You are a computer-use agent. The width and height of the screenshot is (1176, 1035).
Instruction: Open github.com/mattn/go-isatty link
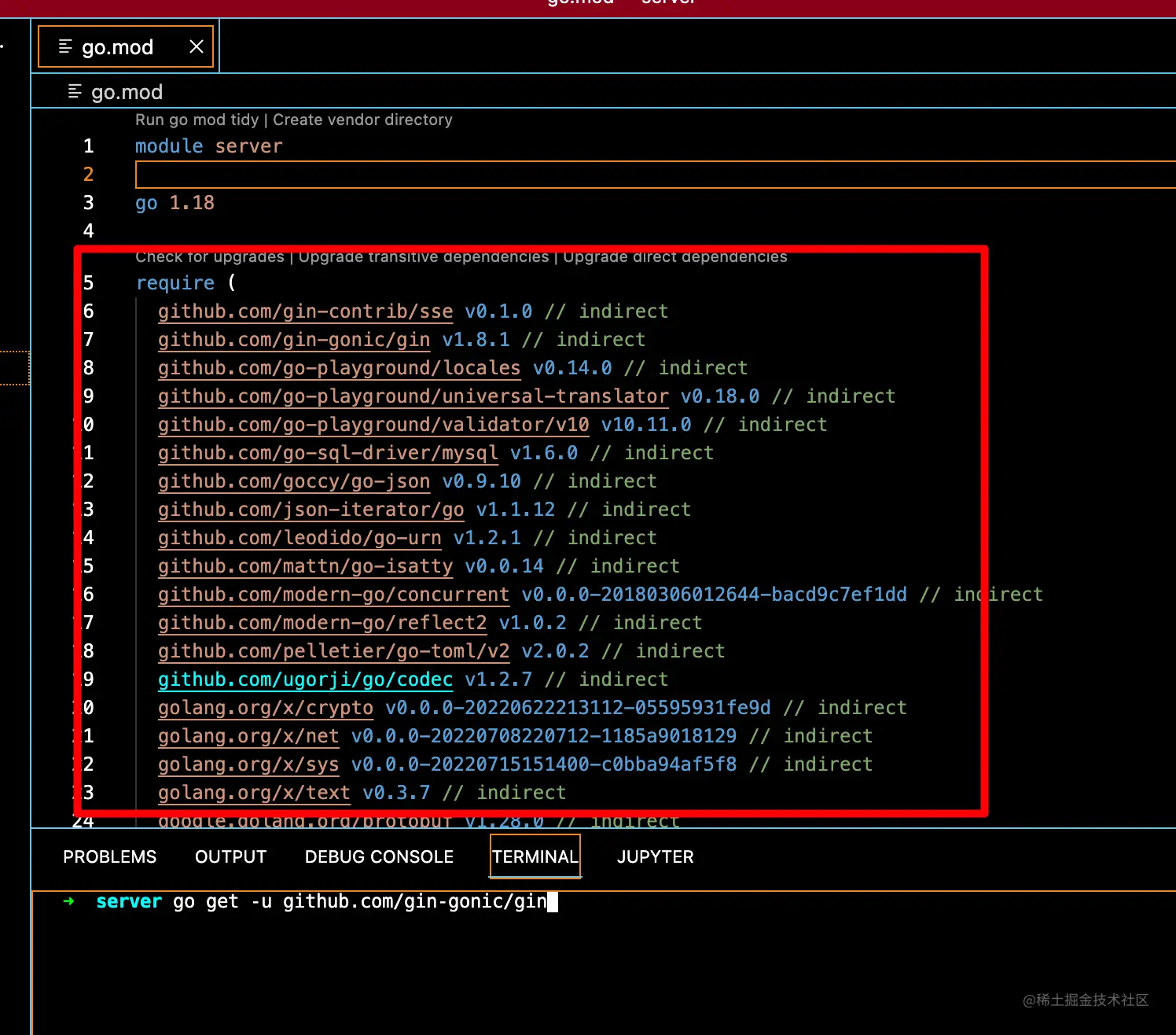(306, 566)
